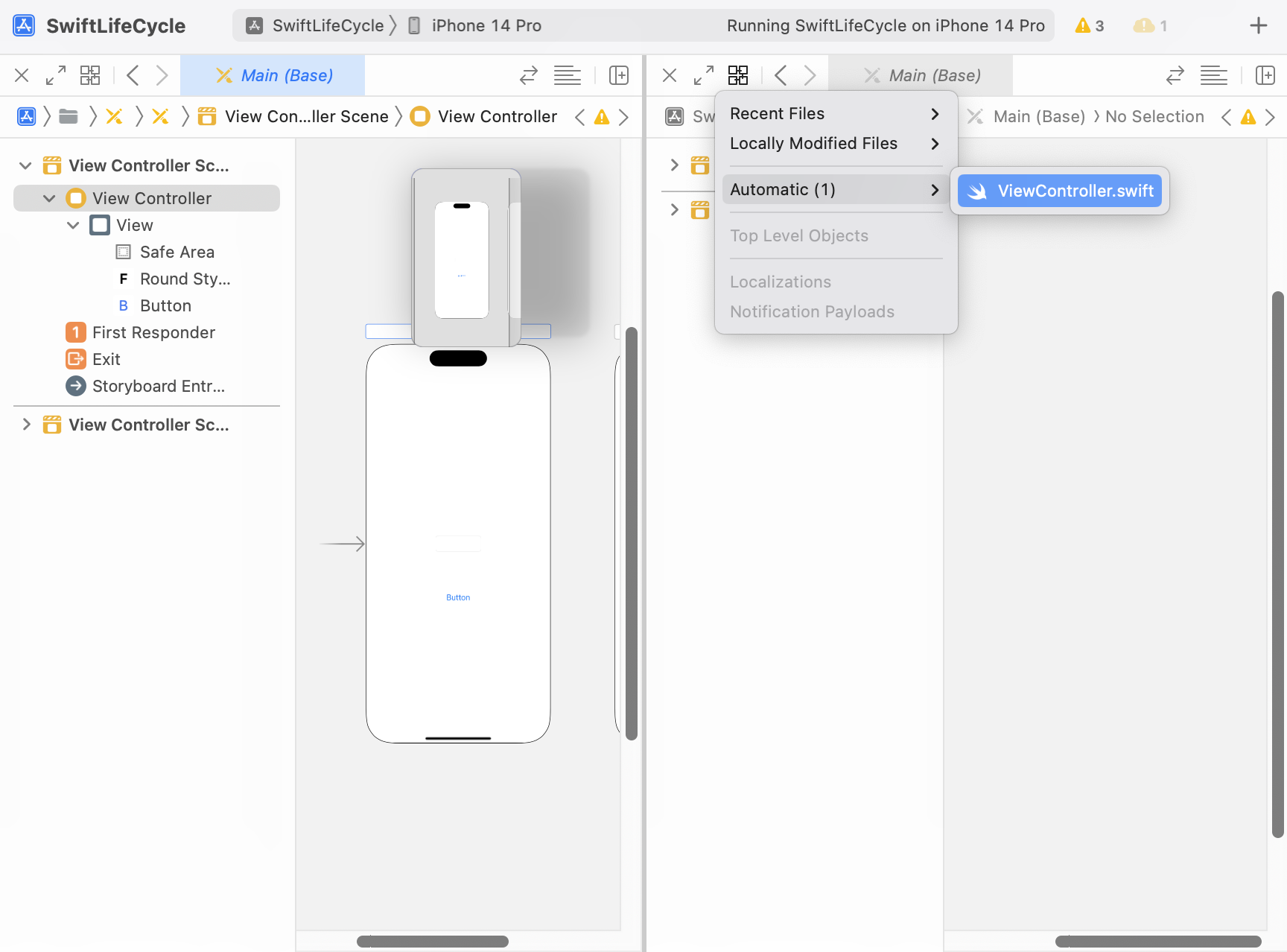1287x952 pixels.
Task: Select the right Main (Base) tab
Action: 921,75
